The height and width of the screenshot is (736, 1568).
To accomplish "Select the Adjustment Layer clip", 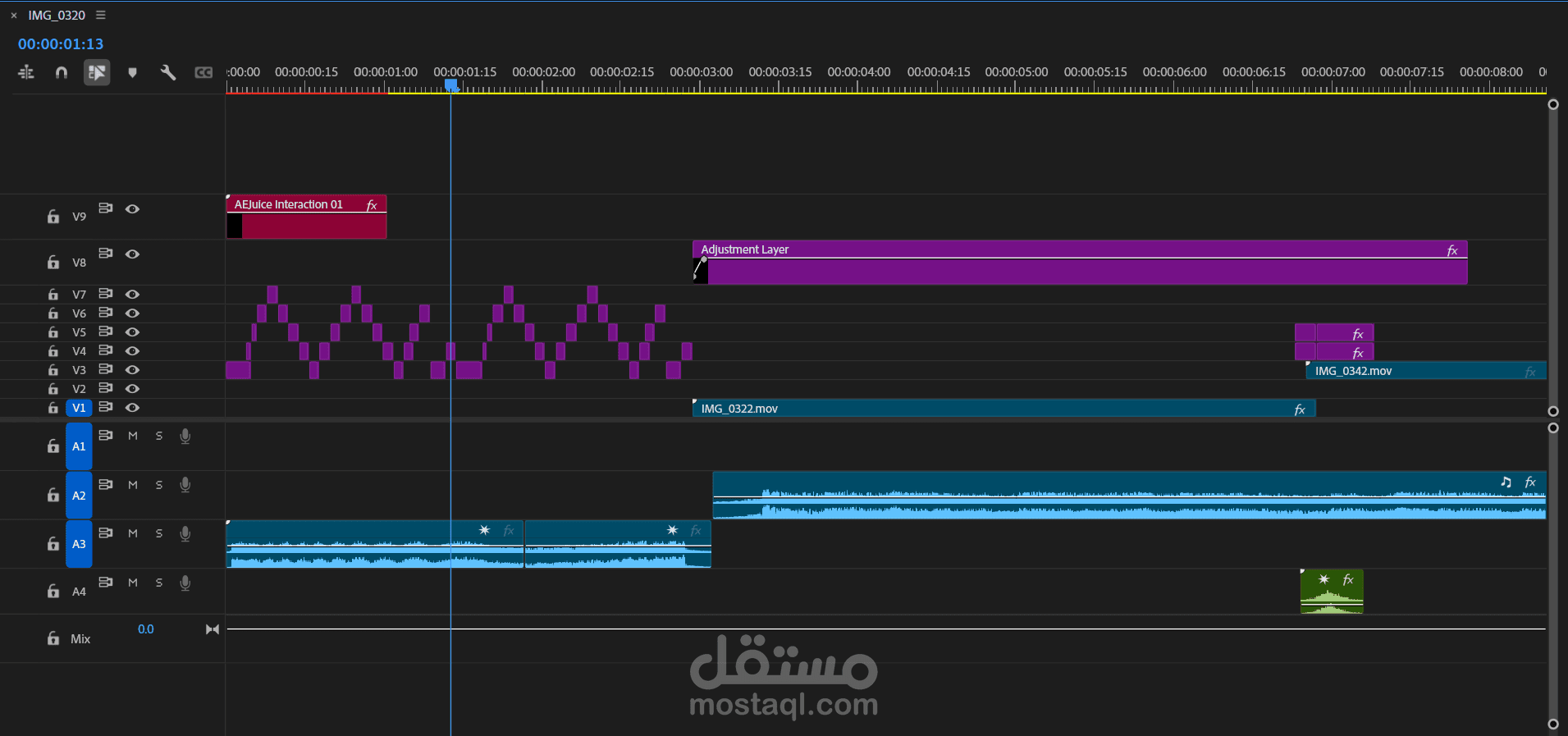I will [1080, 263].
